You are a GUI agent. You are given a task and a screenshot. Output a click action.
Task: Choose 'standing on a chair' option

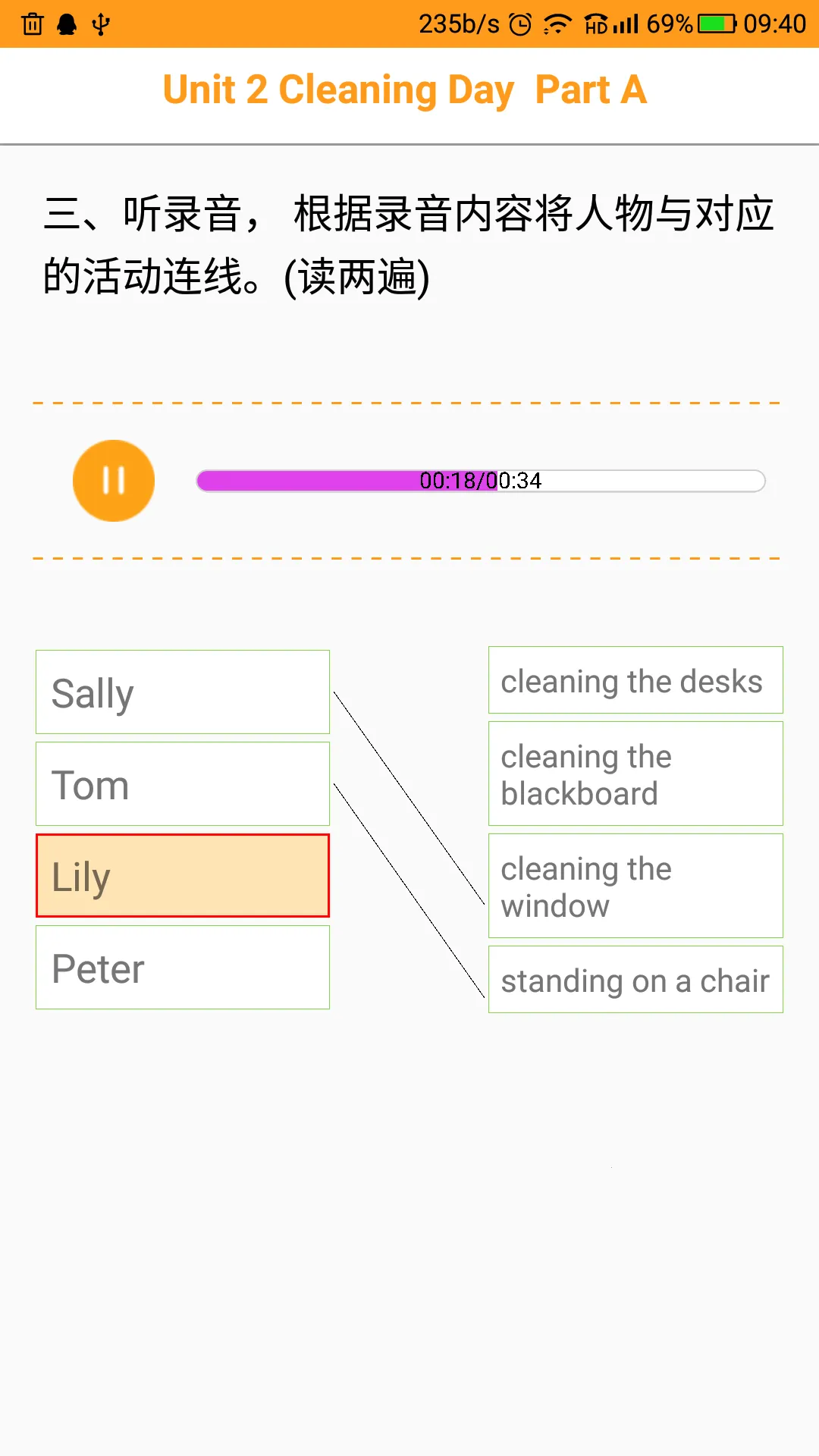[635, 980]
